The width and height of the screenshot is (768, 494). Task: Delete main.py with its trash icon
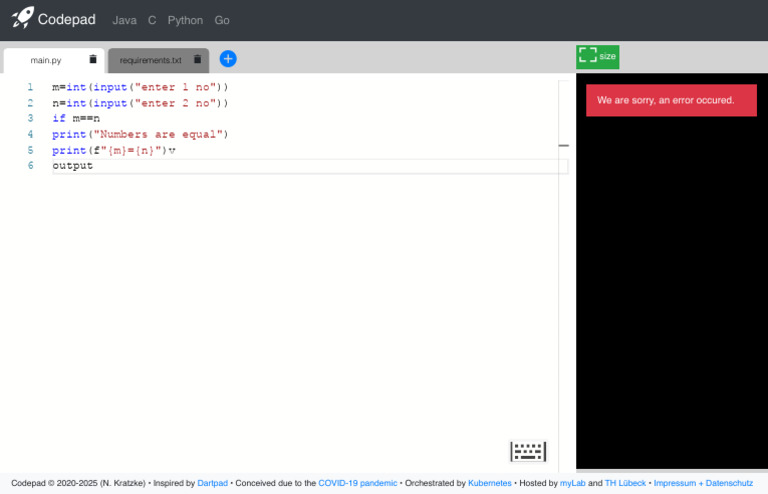coord(93,59)
